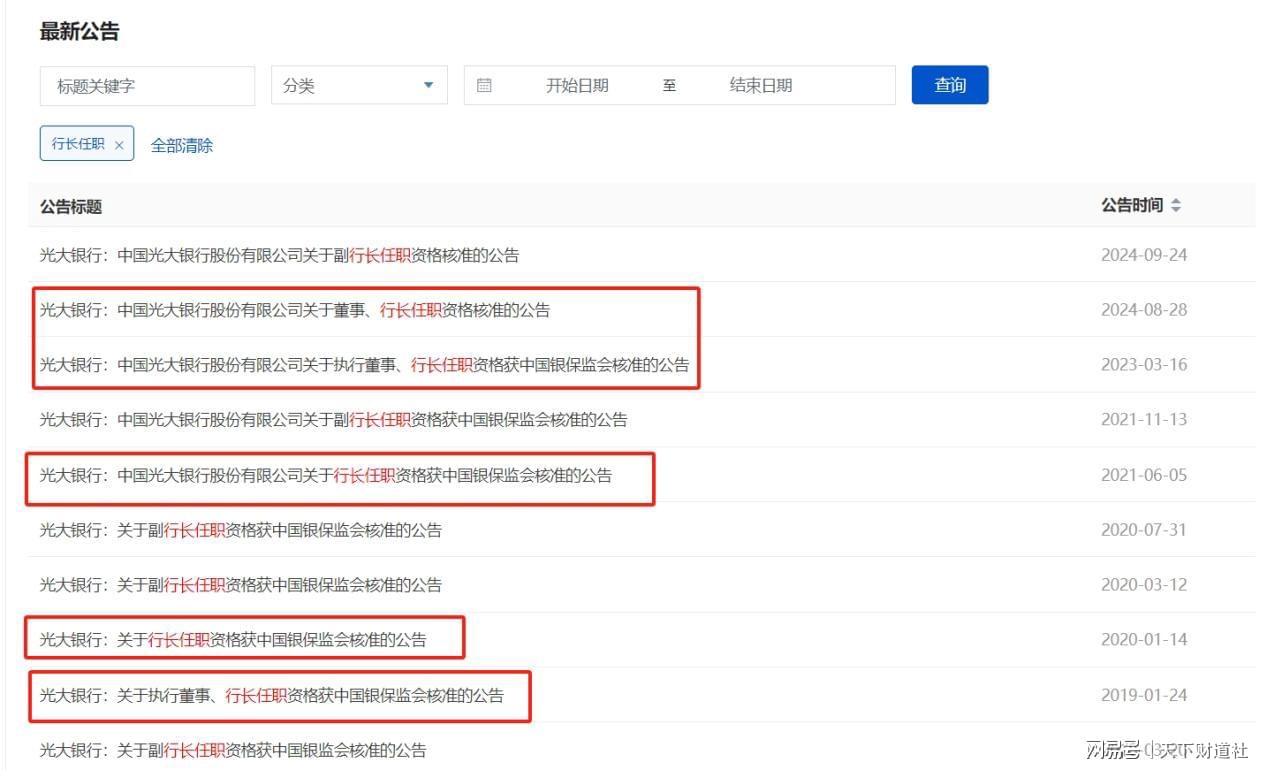Click the 查询 search button
Viewport: 1267px width, 770px height.
click(950, 85)
